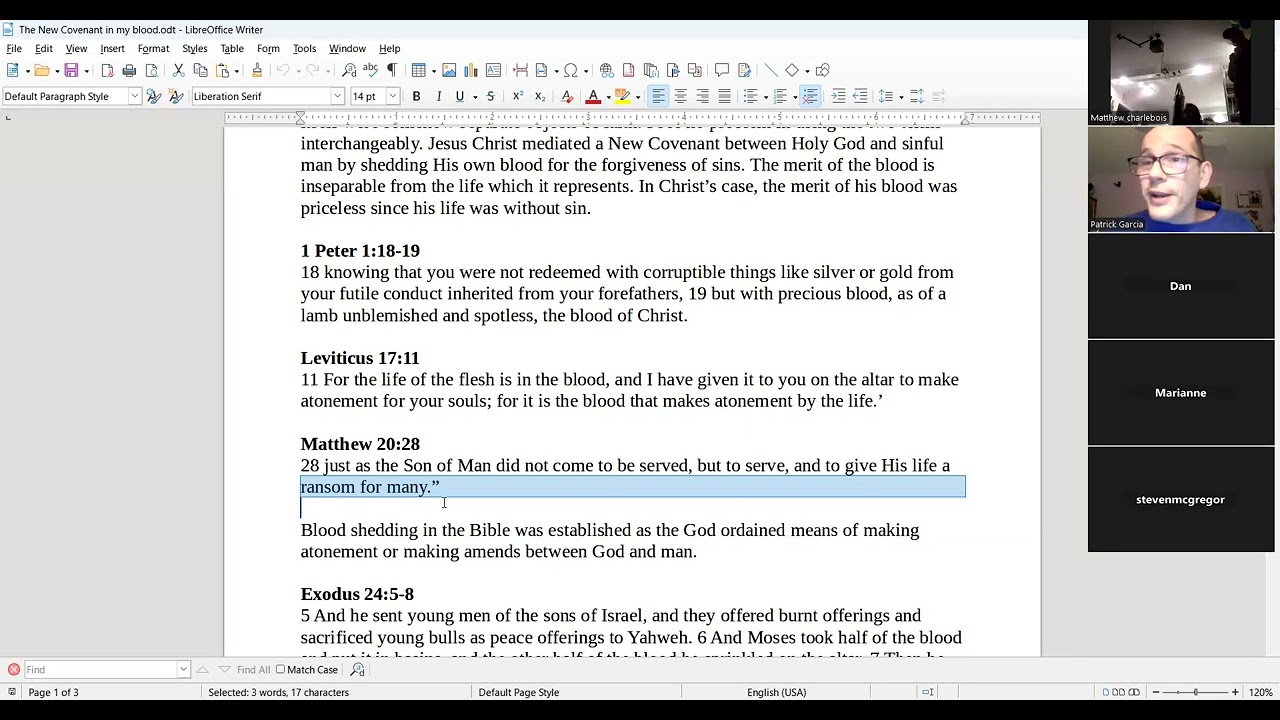Click the Spelling check icon

(x=370, y=70)
